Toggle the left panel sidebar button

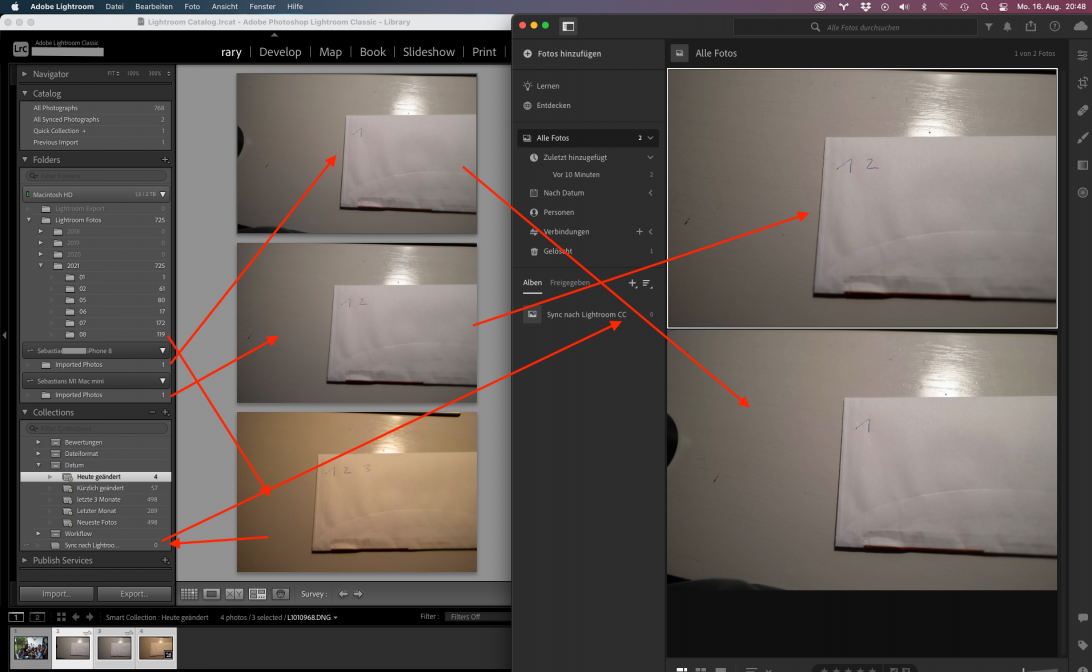pyautogui.click(x=568, y=26)
